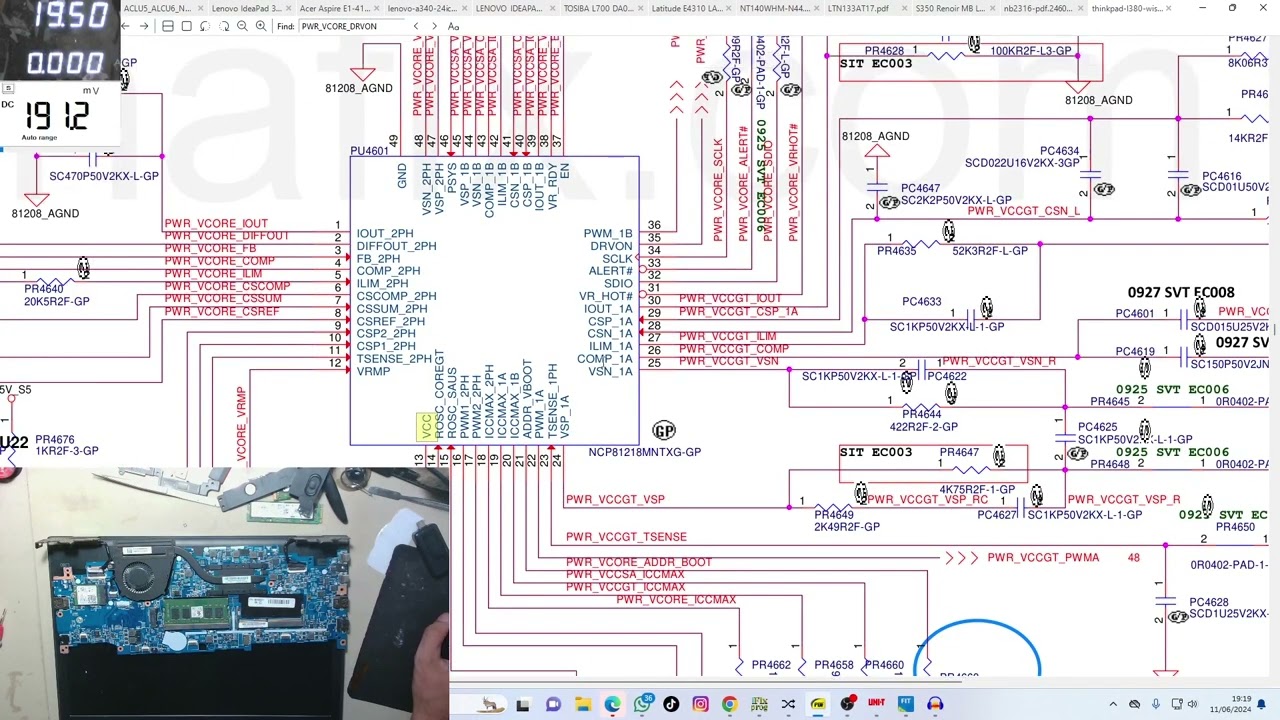Zoom in on the schematic

tap(261, 26)
